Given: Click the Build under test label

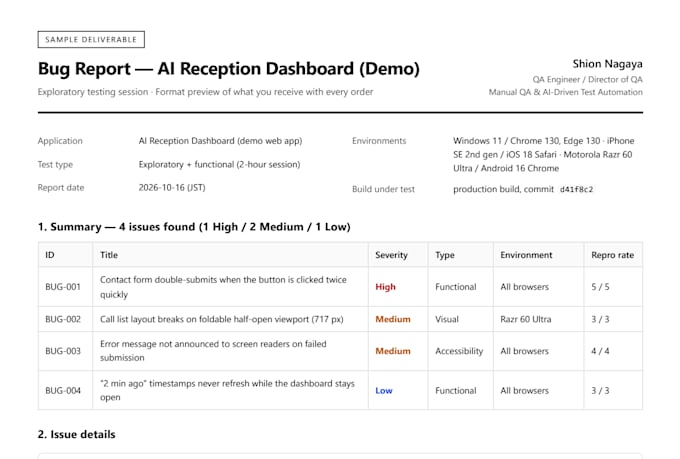Looking at the screenshot, I should click(383, 189).
